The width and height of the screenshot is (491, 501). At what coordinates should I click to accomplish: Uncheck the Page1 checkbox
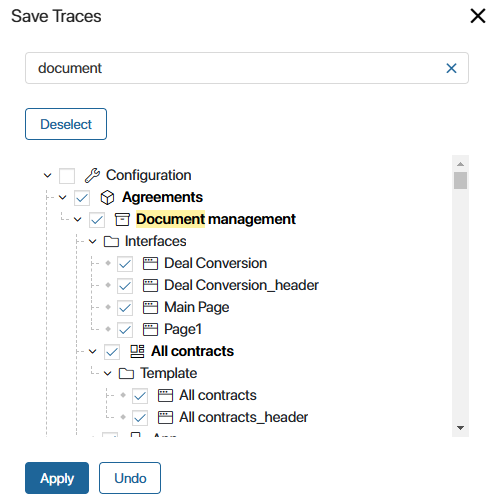(125, 330)
